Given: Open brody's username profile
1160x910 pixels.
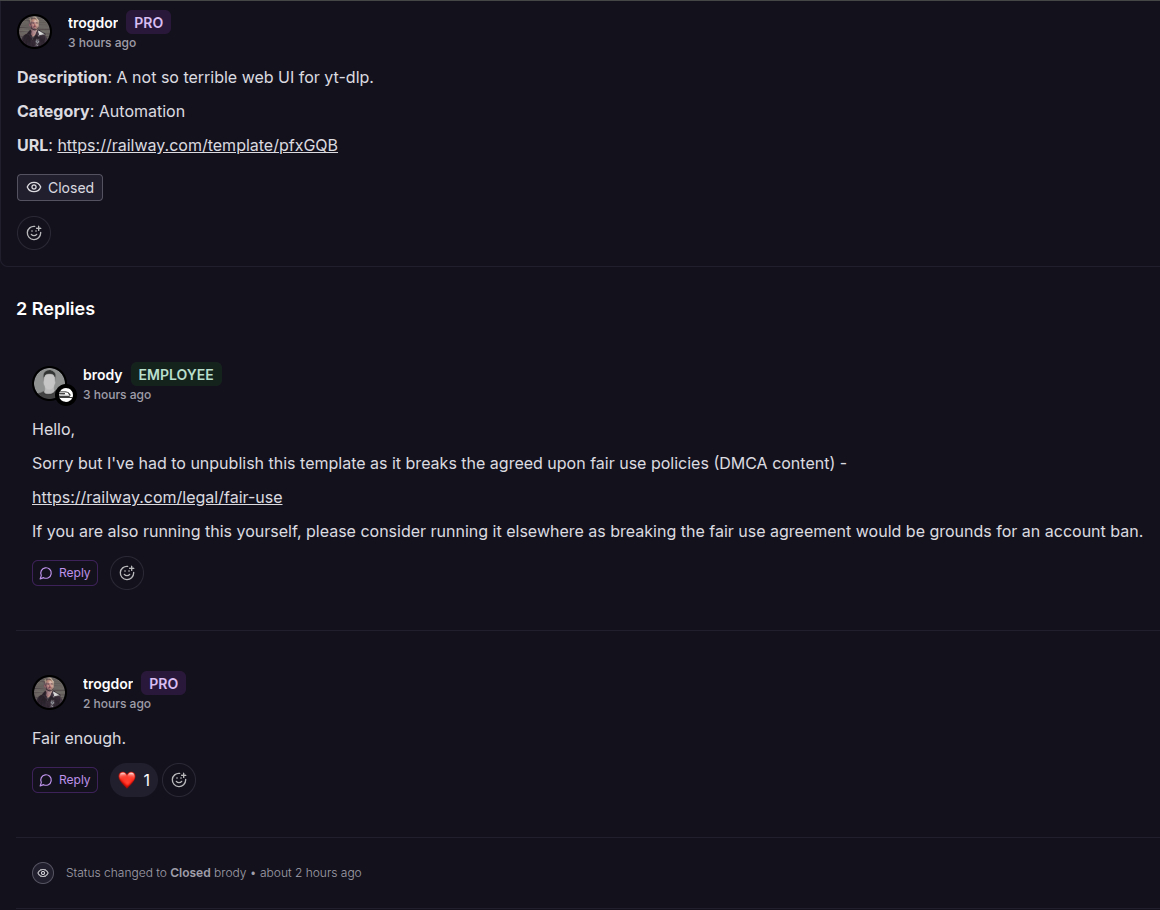Looking at the screenshot, I should coord(102,375).
